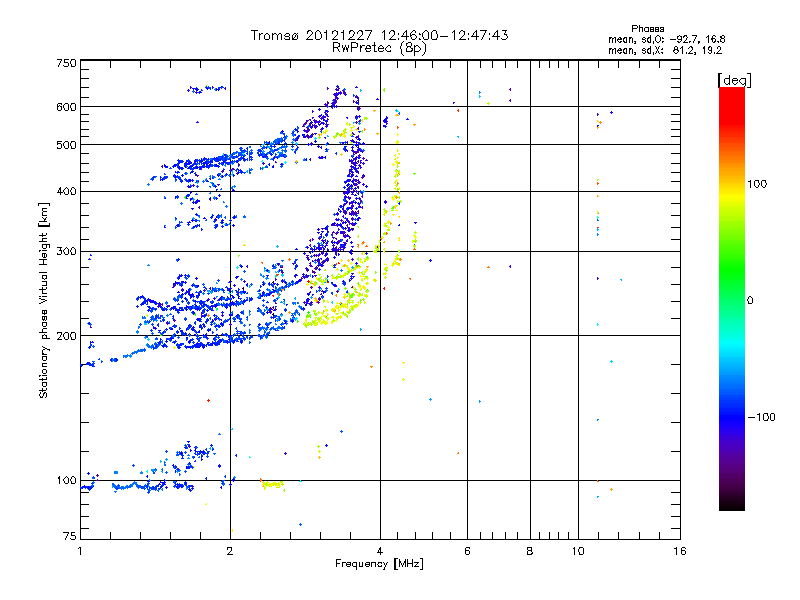Click the '600' height axis tick label
Image resolution: width=800 pixels, height=600 pixels.
click(x=66, y=107)
